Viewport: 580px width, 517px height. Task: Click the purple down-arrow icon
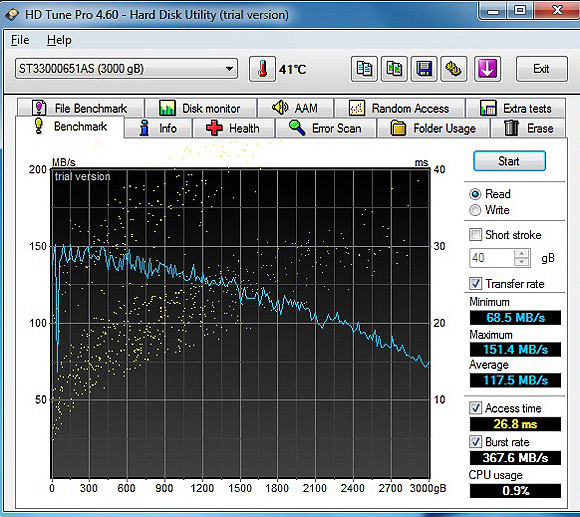pyautogui.click(x=488, y=69)
